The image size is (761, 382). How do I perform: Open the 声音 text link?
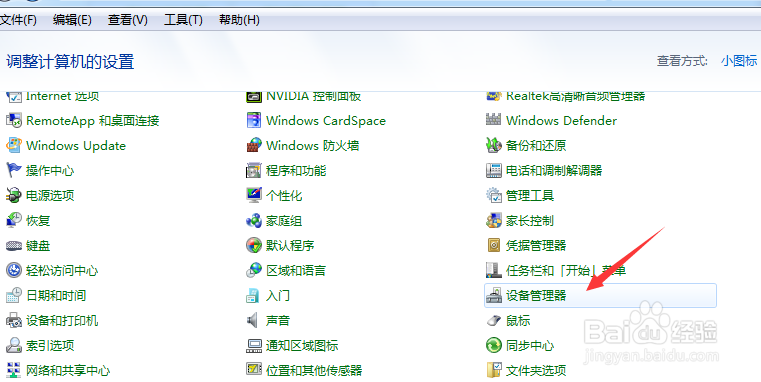coord(278,321)
